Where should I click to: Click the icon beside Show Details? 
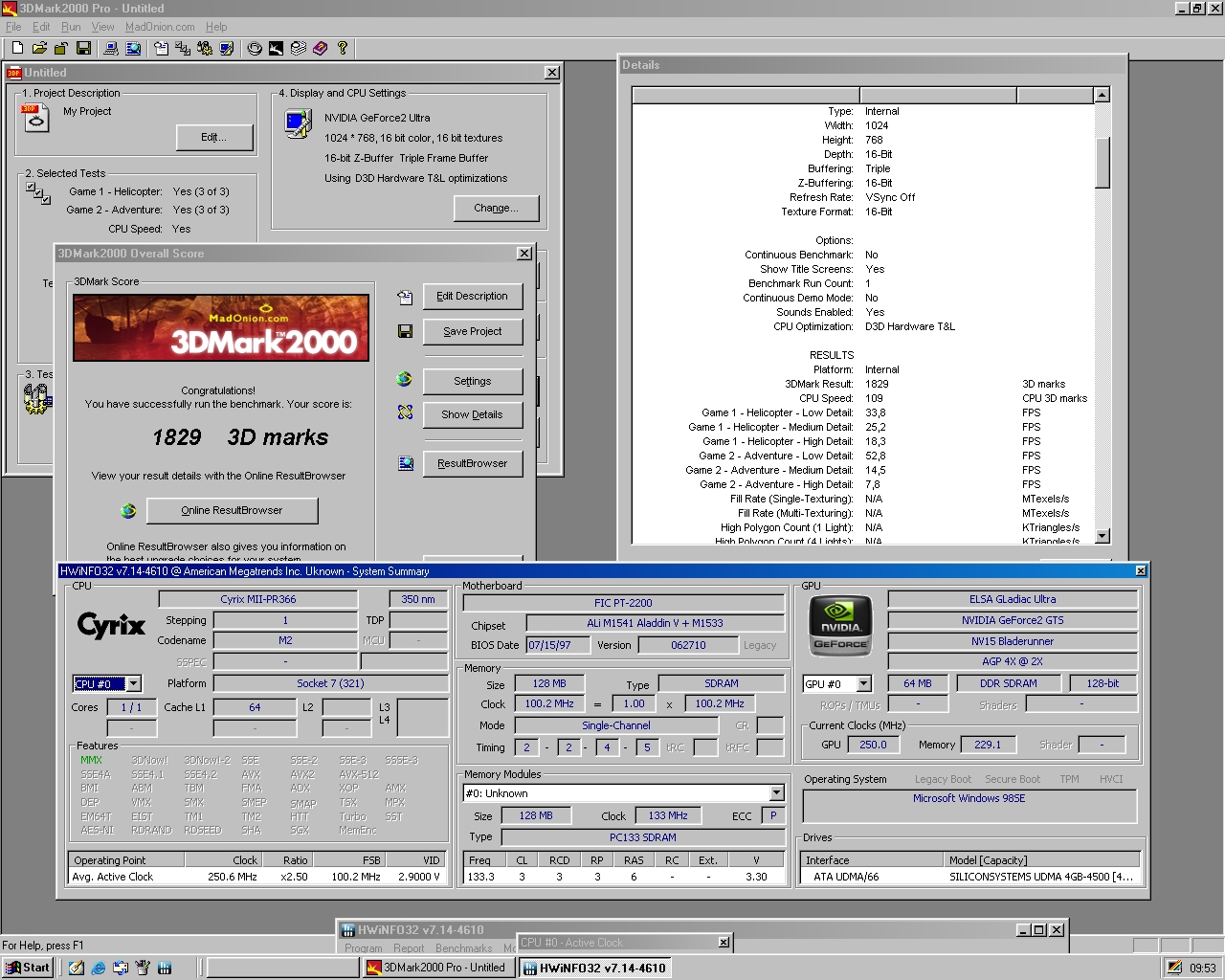coord(405,412)
